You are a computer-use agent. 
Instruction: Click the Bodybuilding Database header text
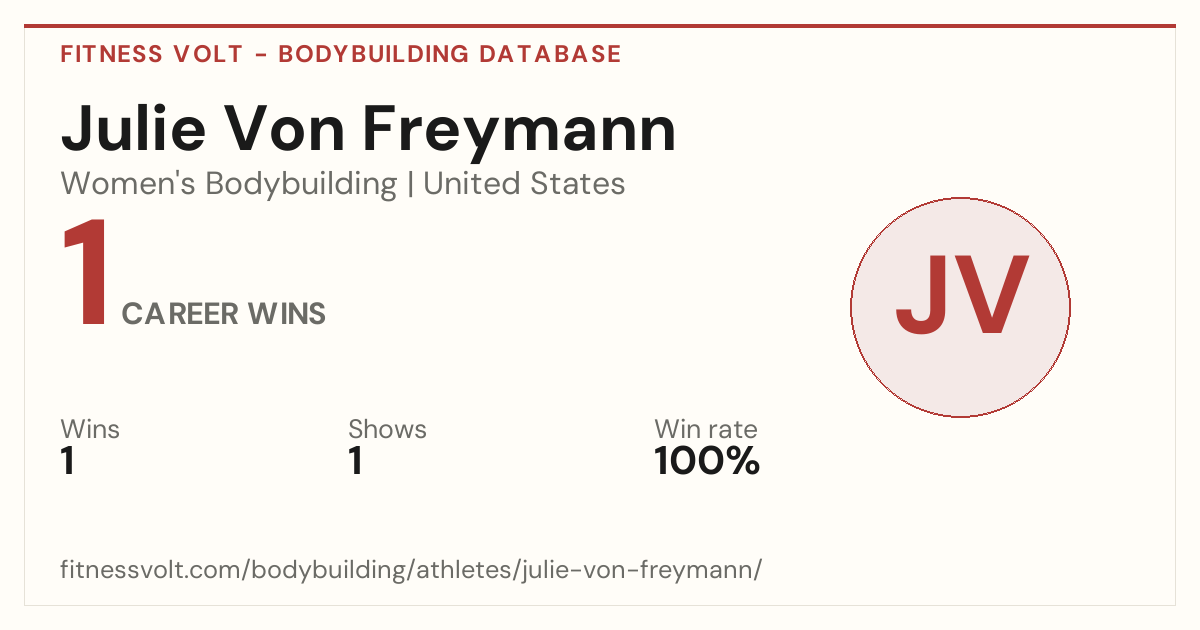pyautogui.click(x=450, y=54)
